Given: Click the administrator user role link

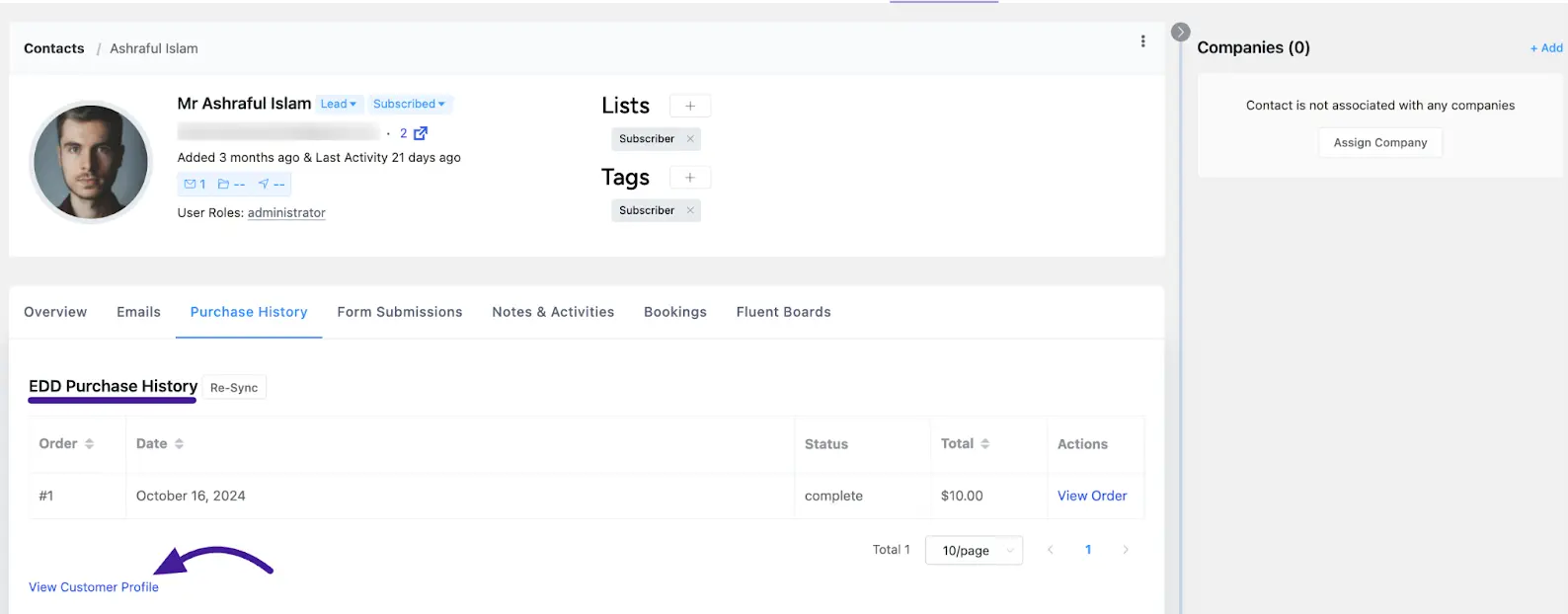Looking at the screenshot, I should (286, 212).
